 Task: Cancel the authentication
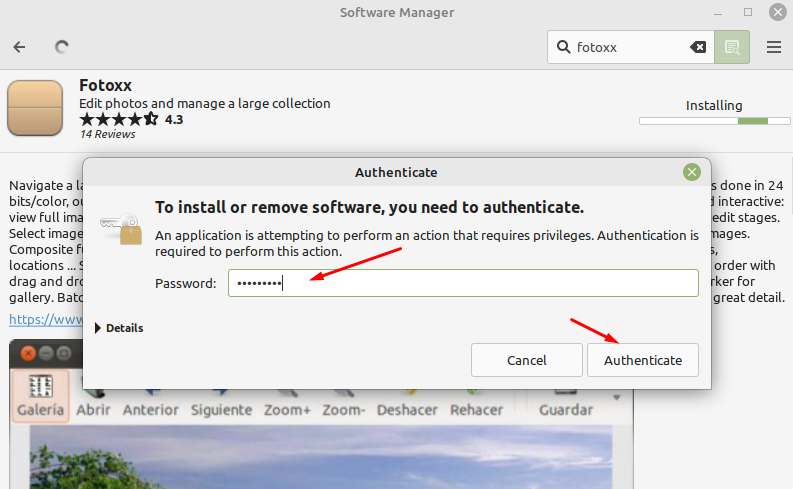click(526, 360)
